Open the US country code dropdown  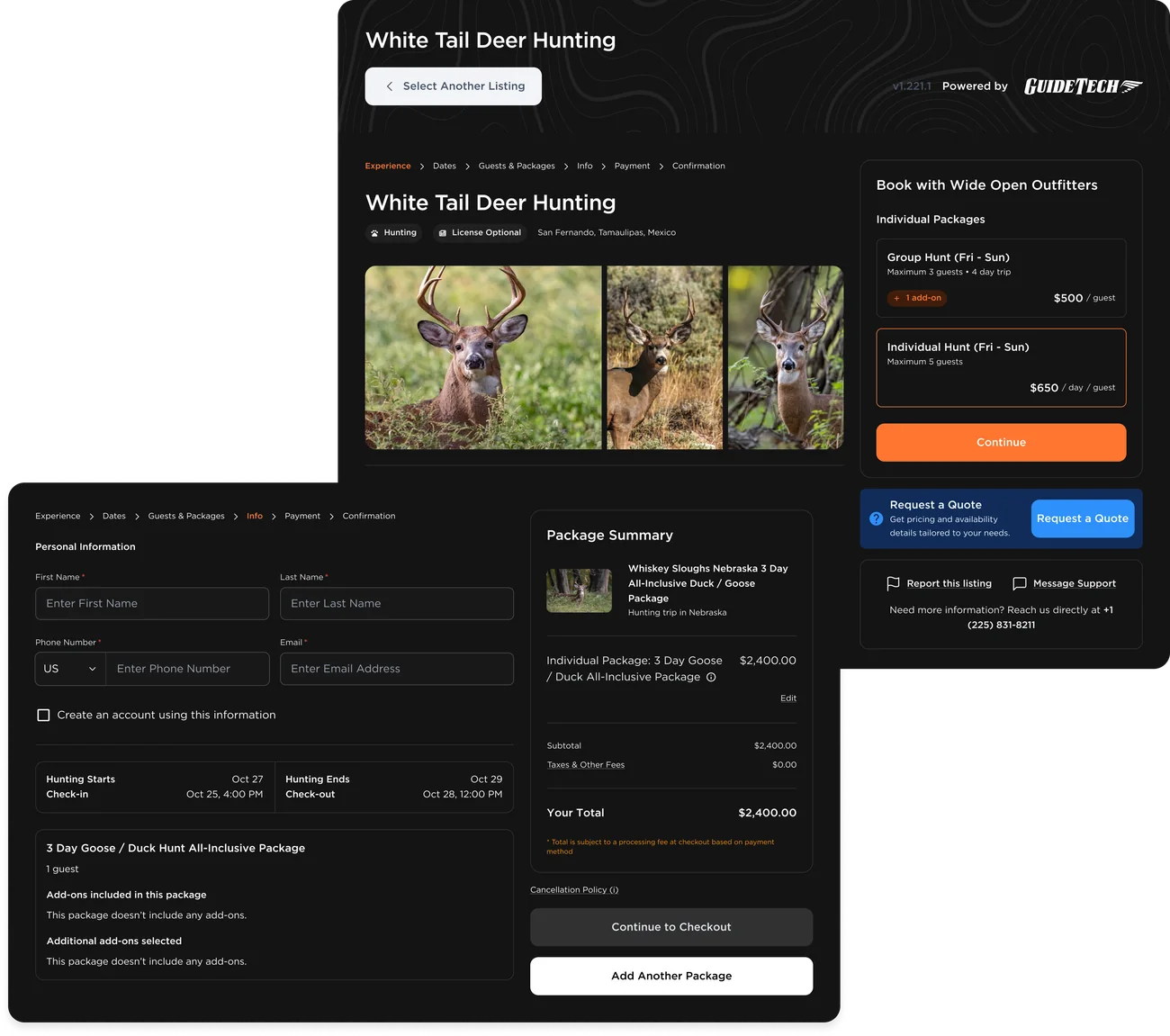70,669
